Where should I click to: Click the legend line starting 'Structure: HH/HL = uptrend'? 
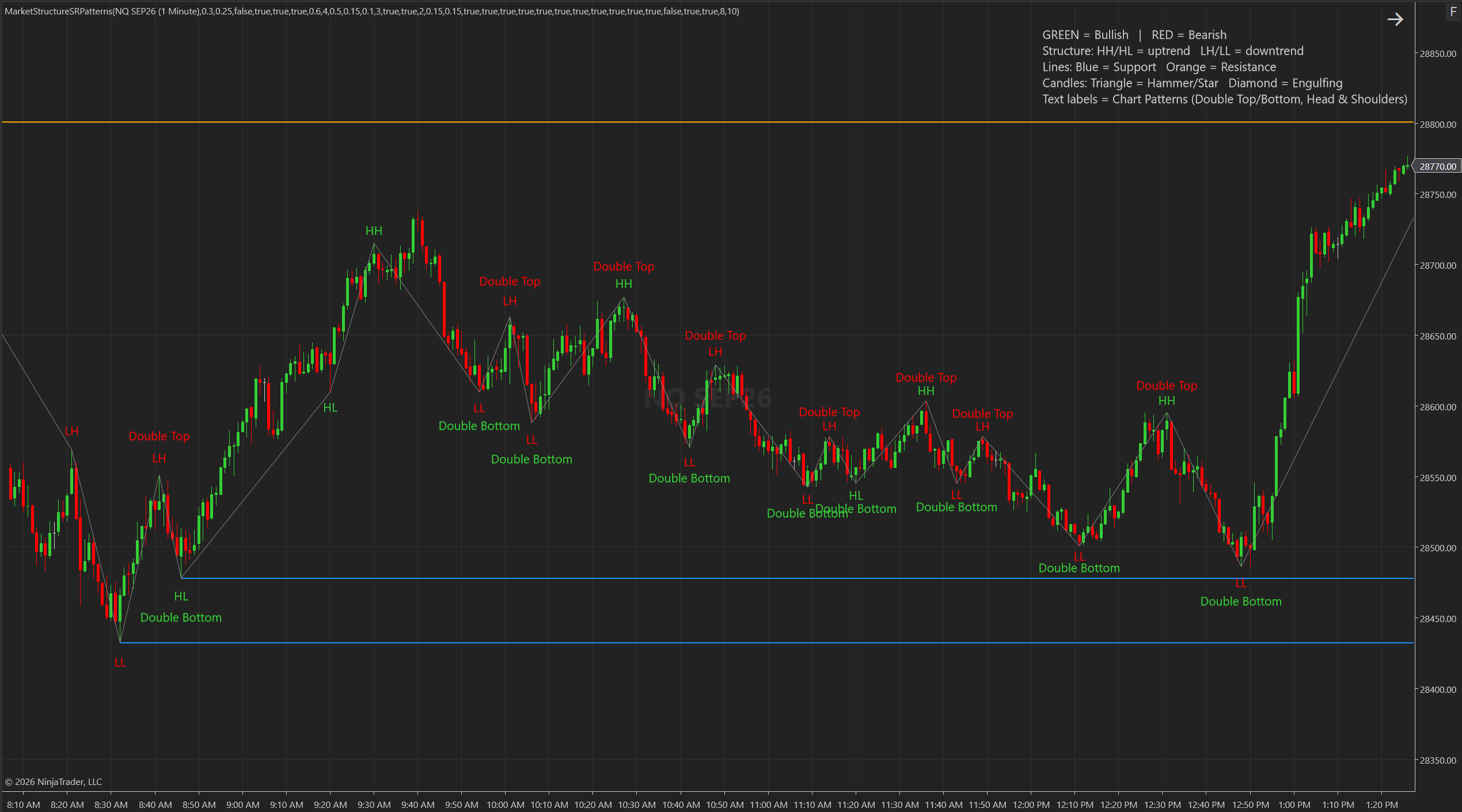pyautogui.click(x=1172, y=51)
